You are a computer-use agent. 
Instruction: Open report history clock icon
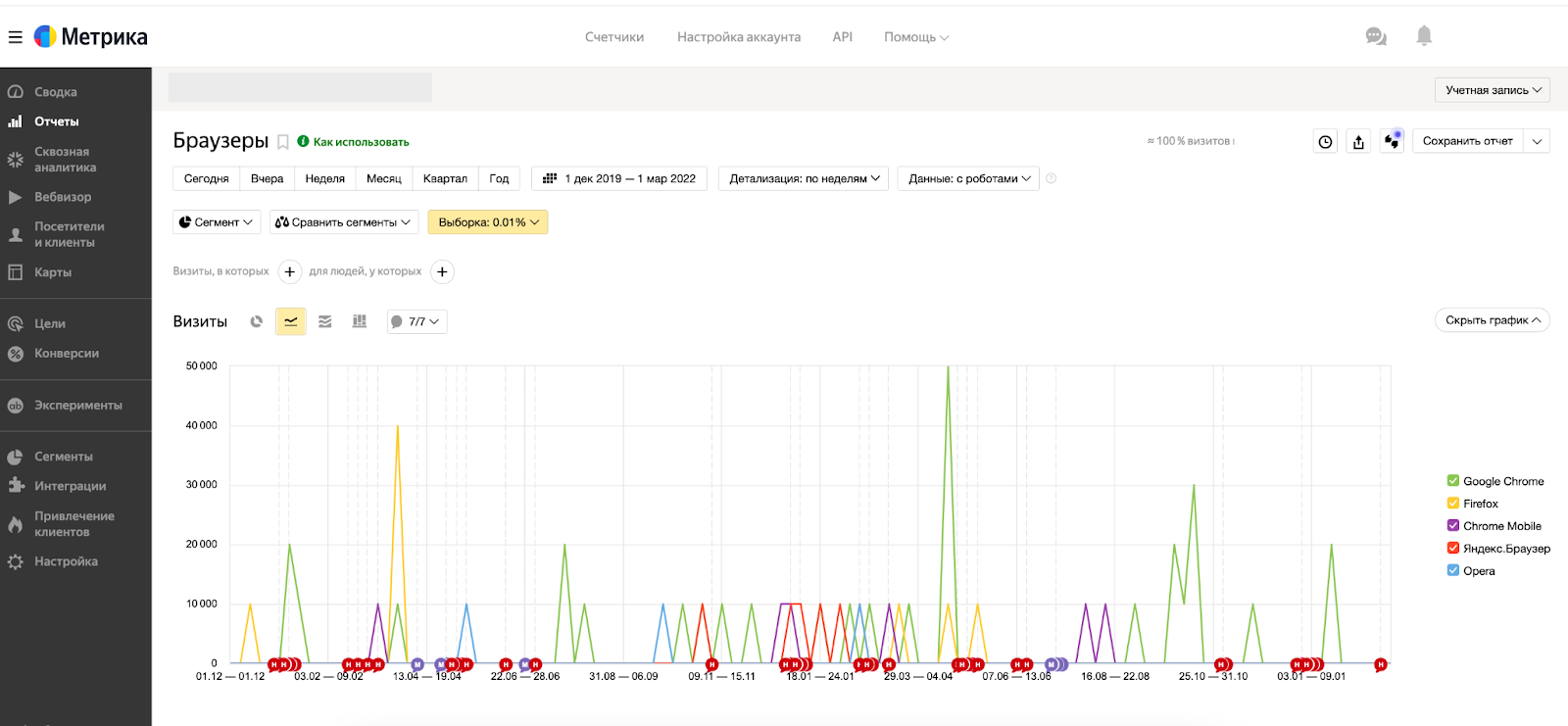click(1325, 142)
